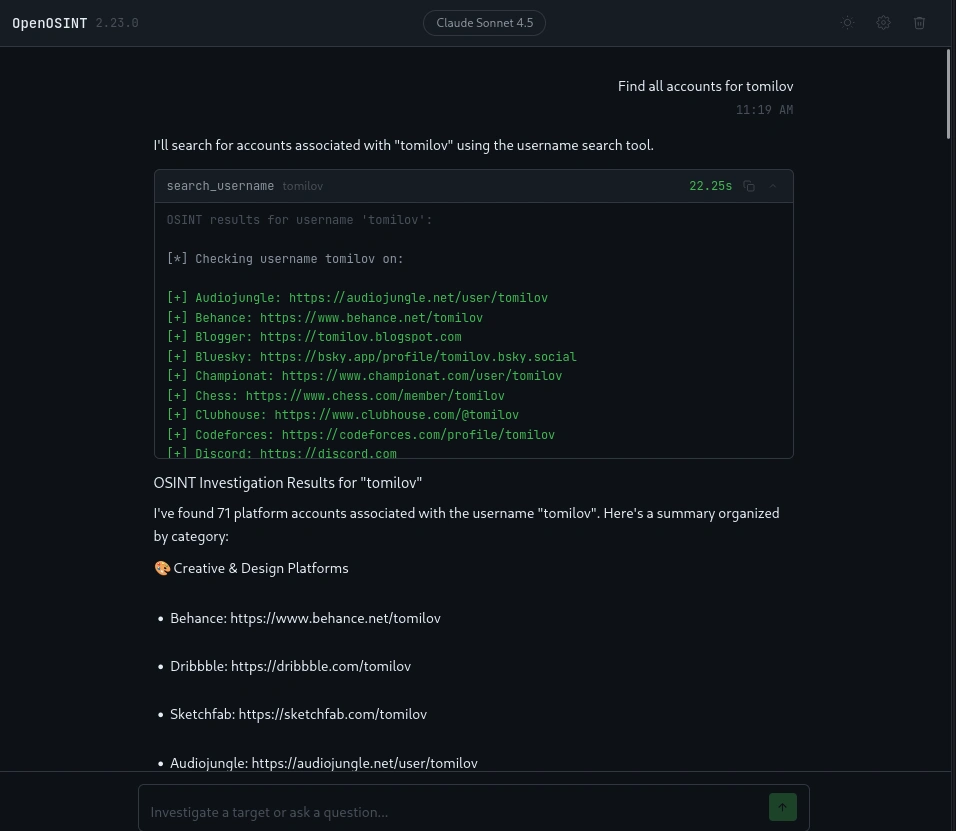Click the 'Checking username tomilov on:' line

tap(285, 259)
